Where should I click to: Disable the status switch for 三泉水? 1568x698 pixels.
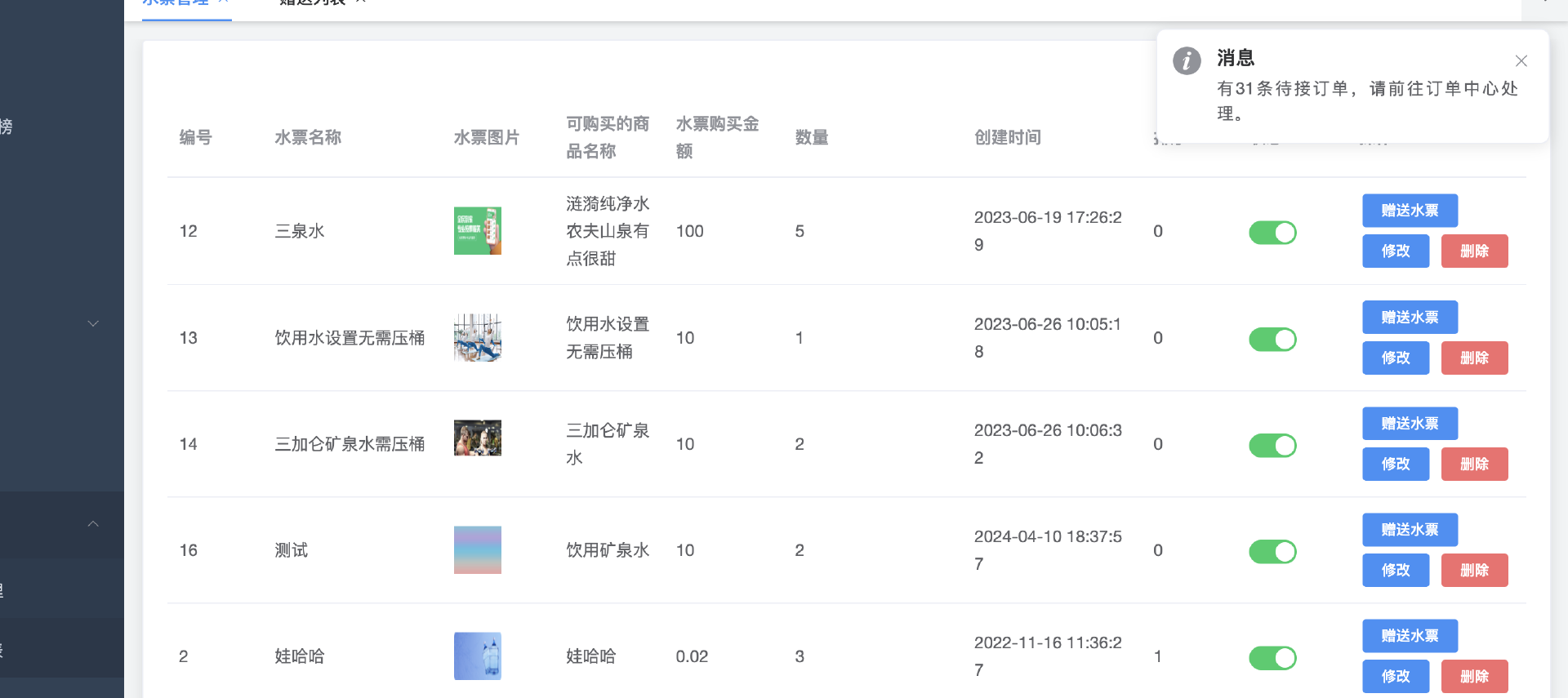coord(1272,233)
